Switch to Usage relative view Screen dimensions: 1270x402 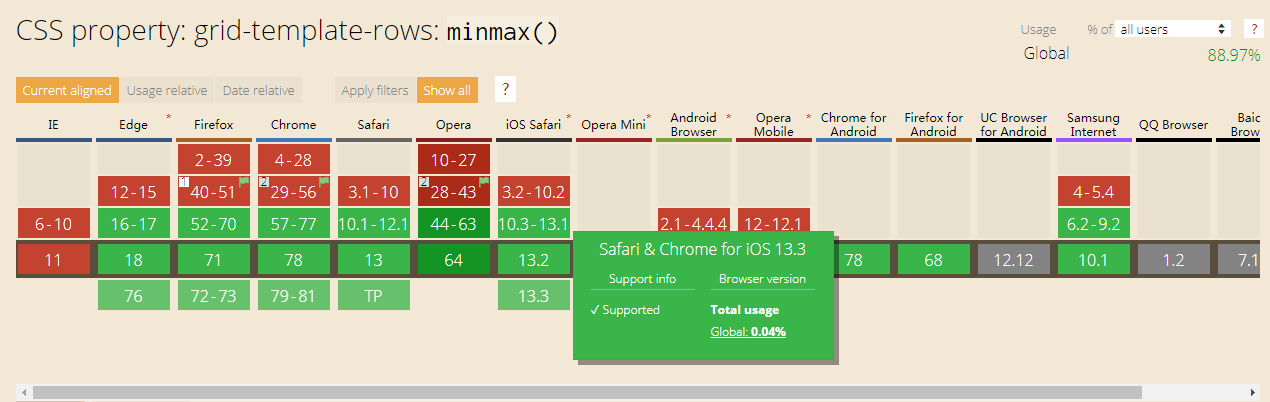click(x=167, y=90)
